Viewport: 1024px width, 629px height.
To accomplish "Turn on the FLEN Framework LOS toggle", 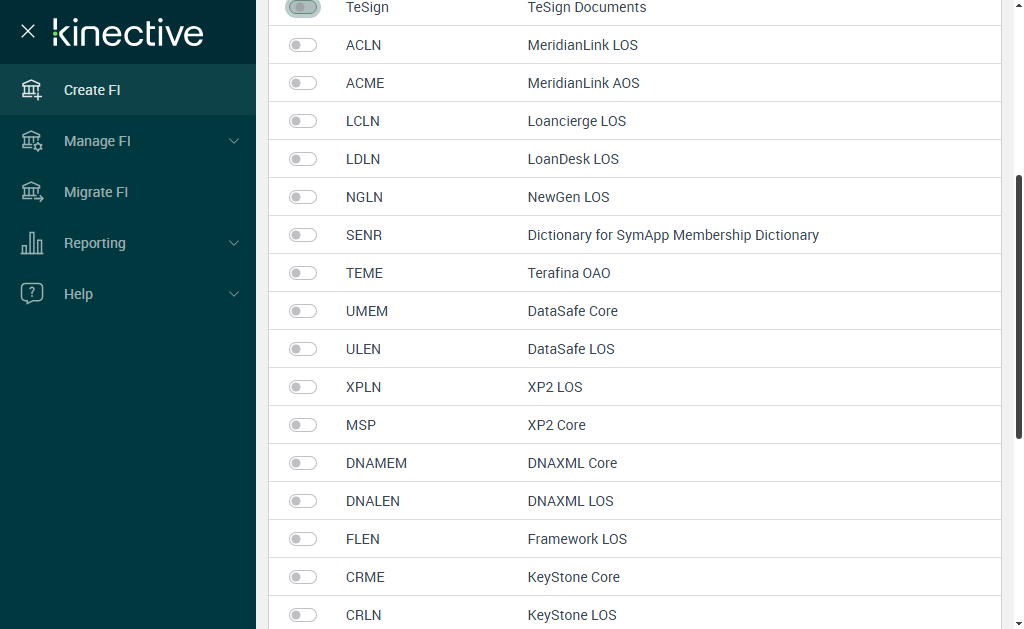I will pyautogui.click(x=303, y=539).
